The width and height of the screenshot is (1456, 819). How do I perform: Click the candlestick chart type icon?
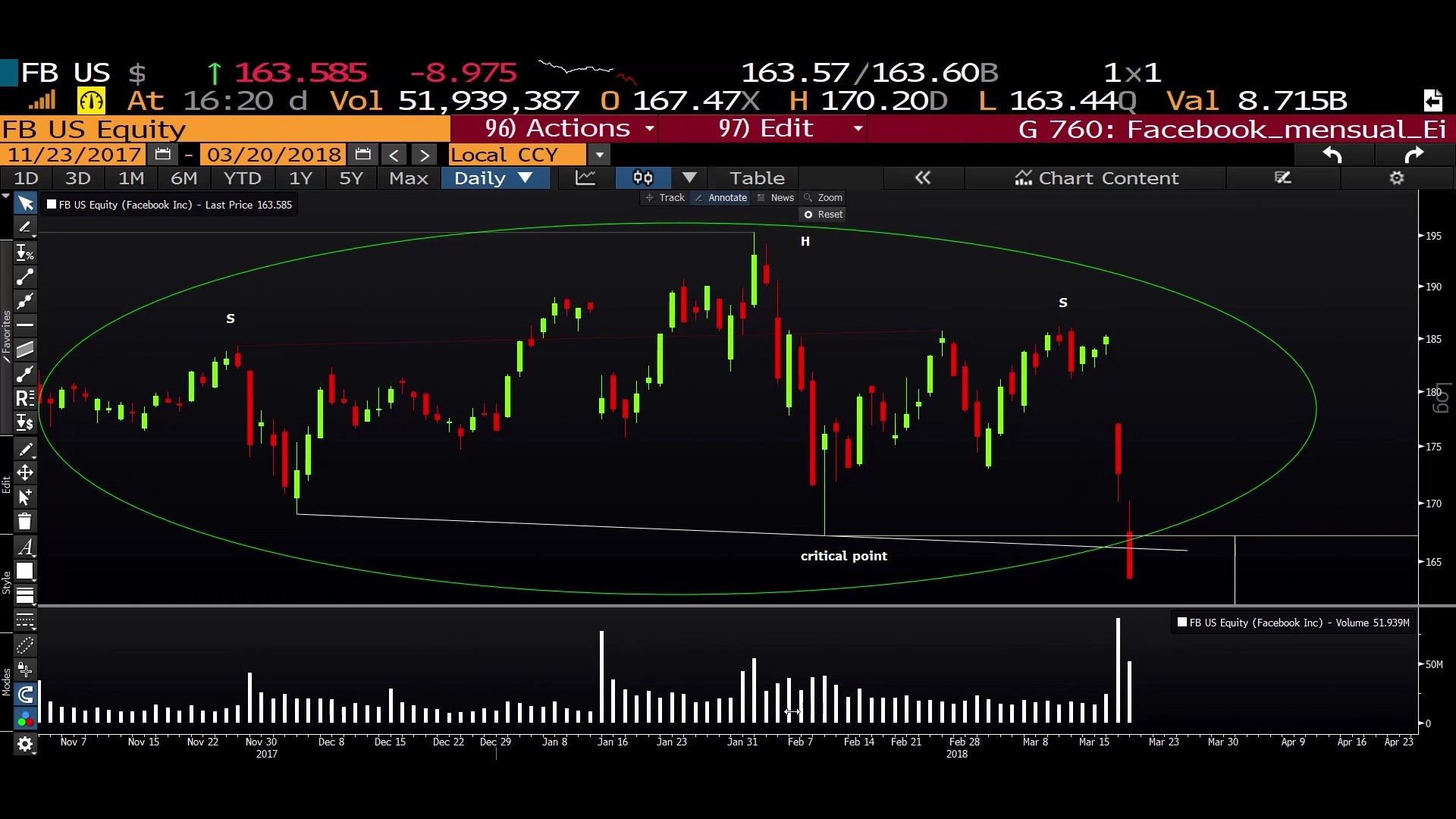(x=642, y=178)
